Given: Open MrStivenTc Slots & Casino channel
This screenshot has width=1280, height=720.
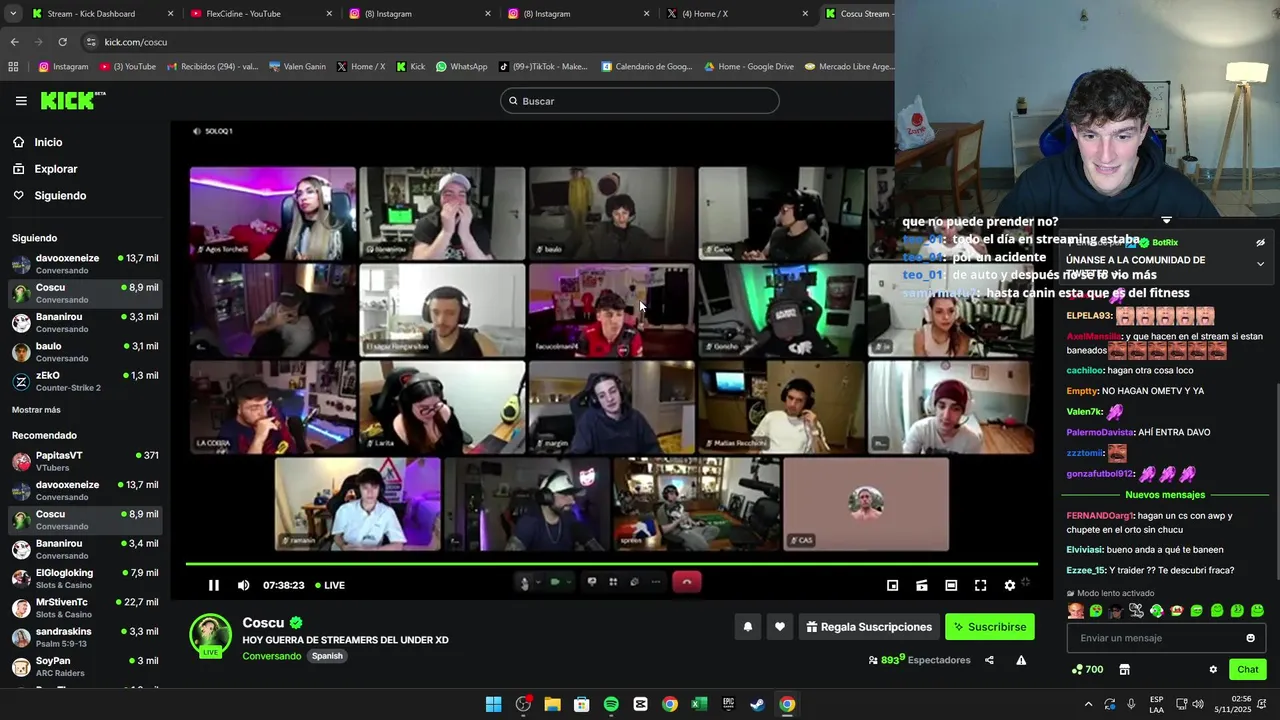Looking at the screenshot, I should click(85, 608).
